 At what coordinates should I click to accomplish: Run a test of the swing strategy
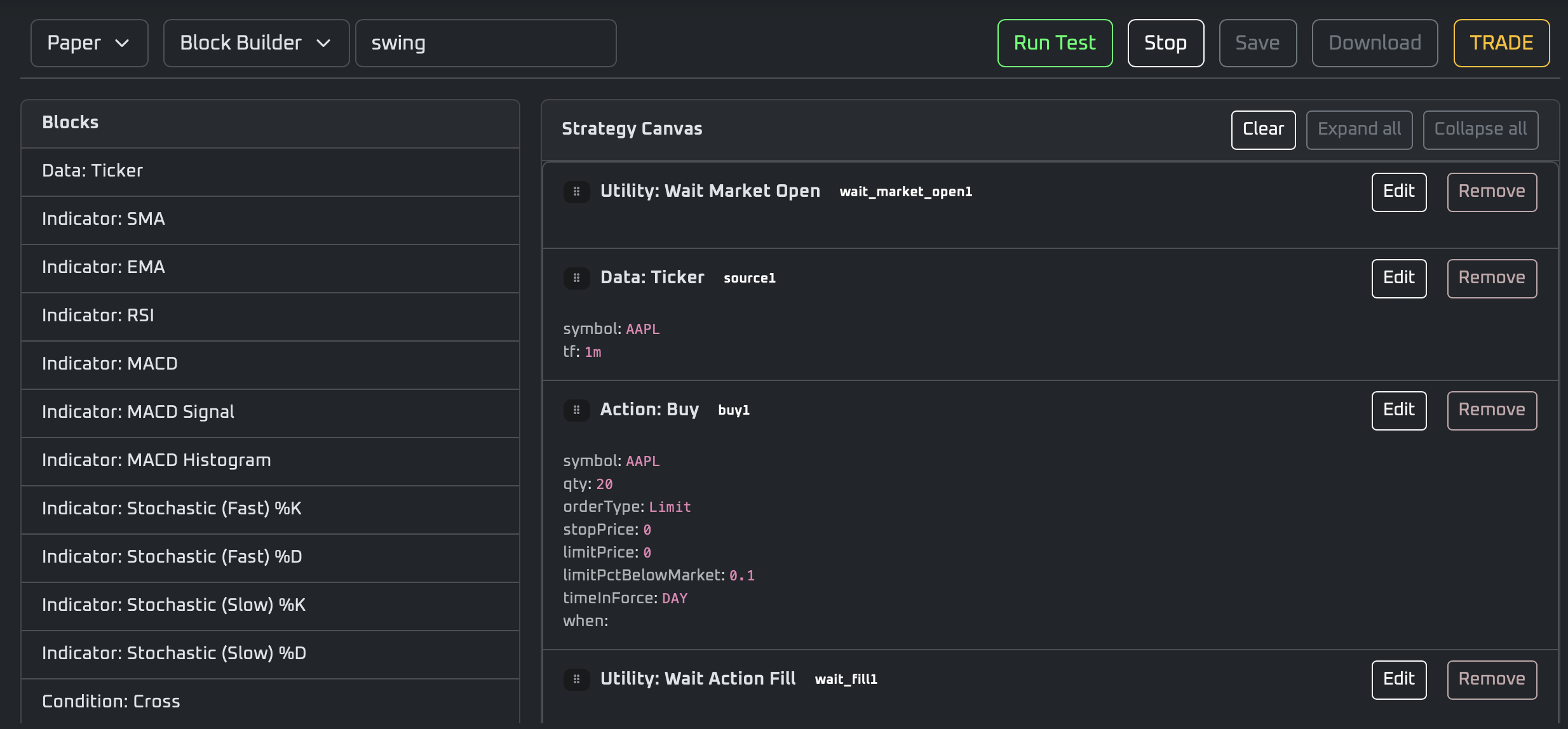(x=1055, y=43)
